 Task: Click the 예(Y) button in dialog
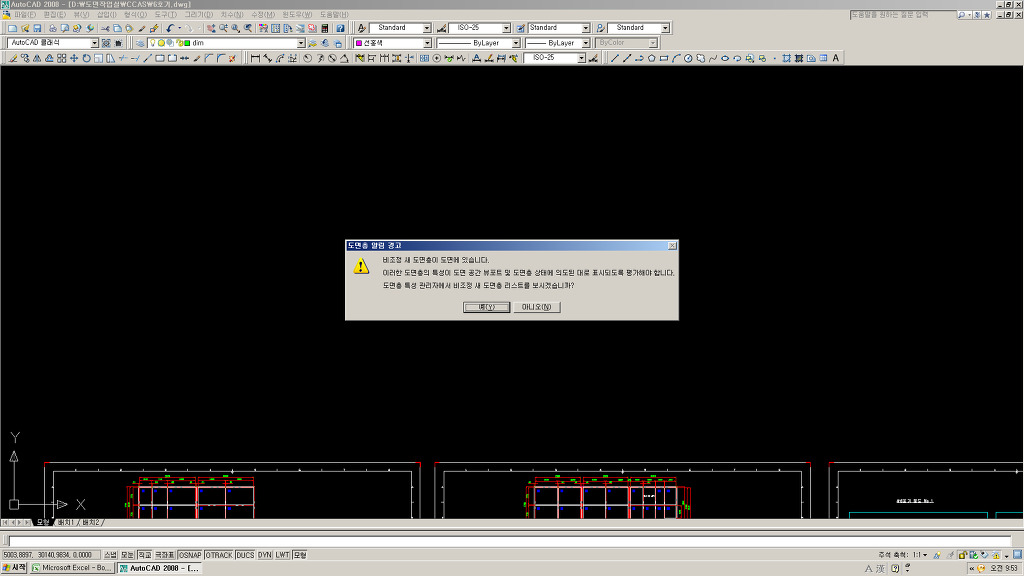487,307
